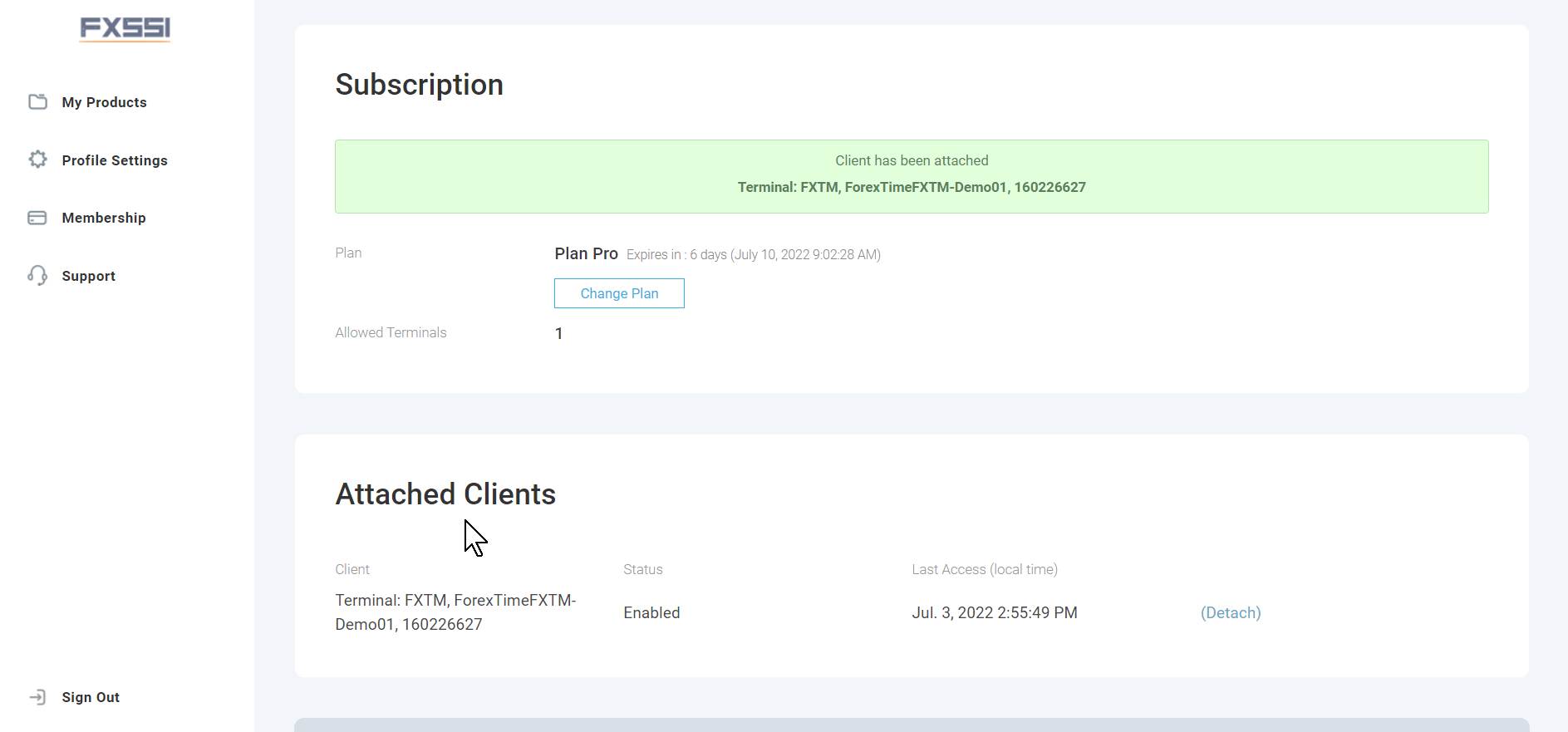The width and height of the screenshot is (1568, 732).
Task: Click the Client column header
Action: [x=352, y=569]
